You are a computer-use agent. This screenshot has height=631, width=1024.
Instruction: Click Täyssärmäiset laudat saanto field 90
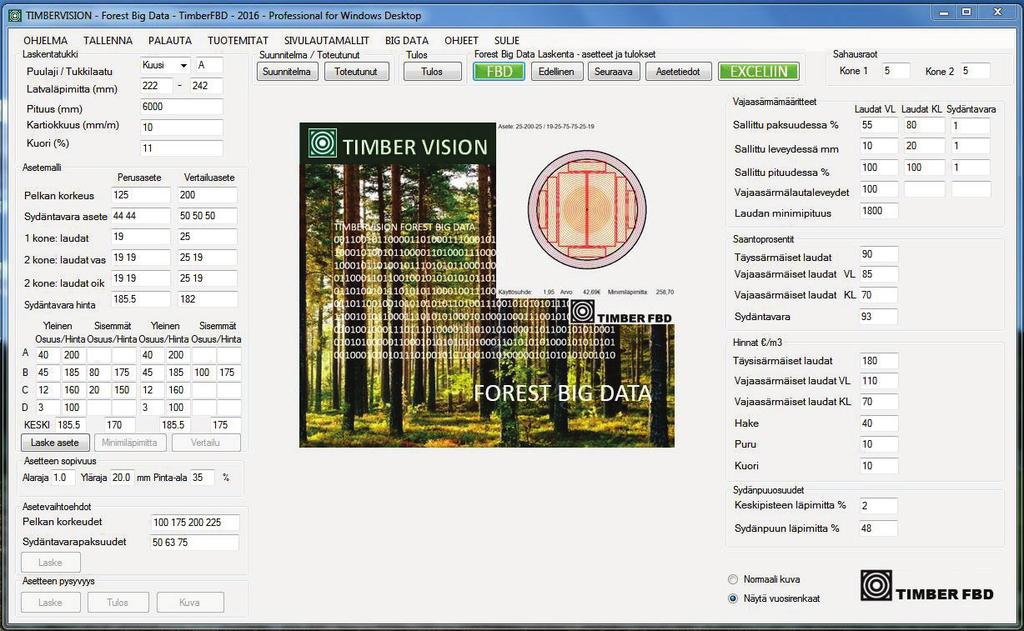tap(878, 255)
